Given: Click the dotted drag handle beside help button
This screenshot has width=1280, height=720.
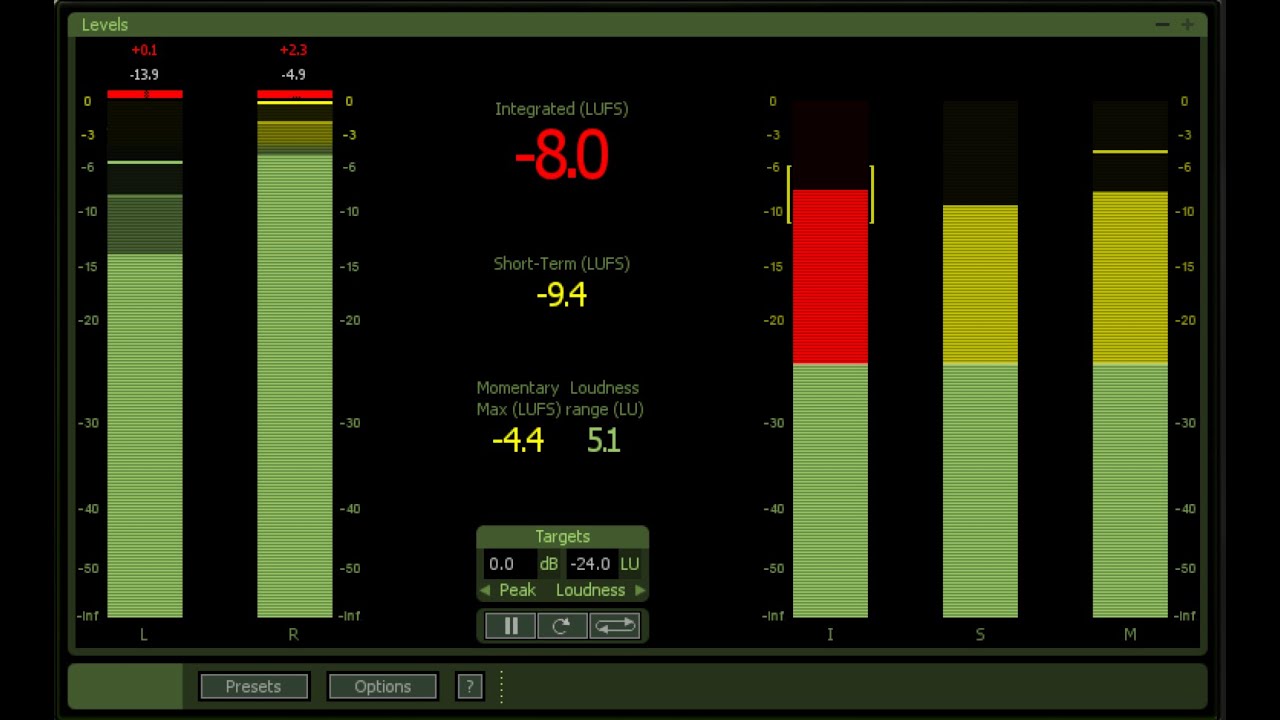Looking at the screenshot, I should coord(501,686).
